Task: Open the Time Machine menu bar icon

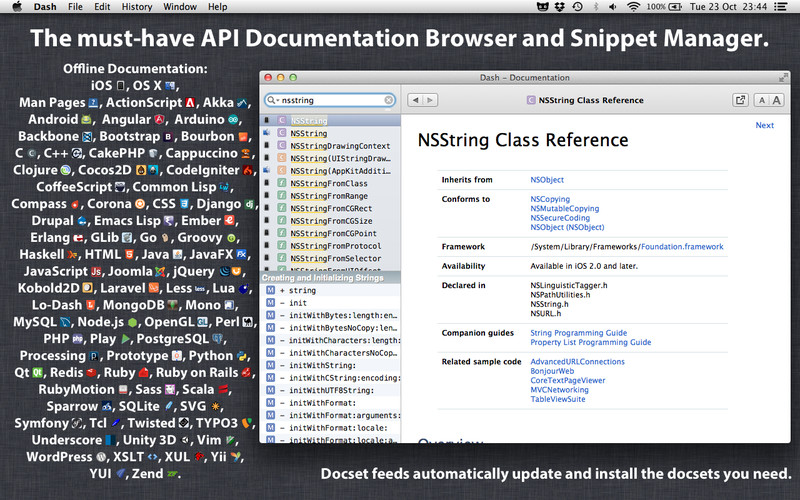Action: point(578,7)
